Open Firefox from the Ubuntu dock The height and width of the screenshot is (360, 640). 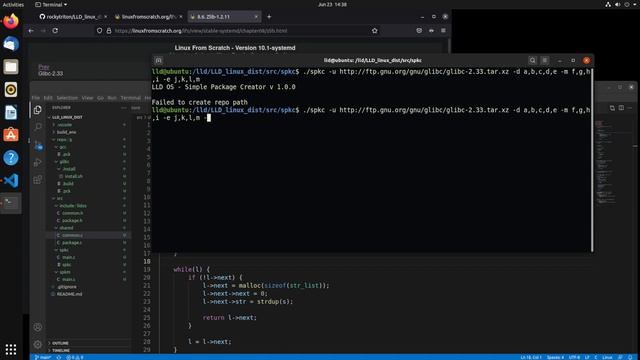(x=11, y=21)
